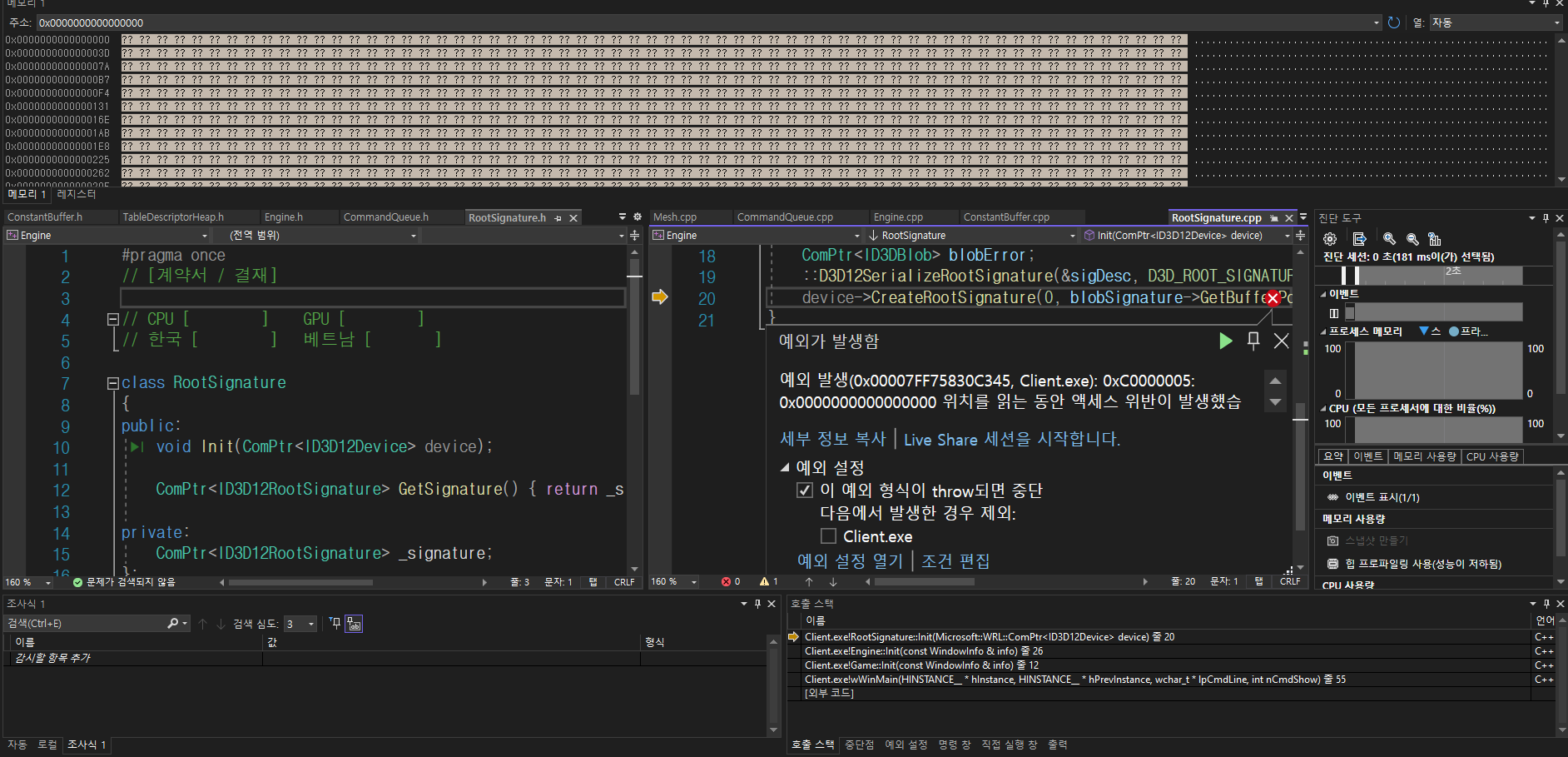This screenshot has width=1568, height=757.
Task: Check the Client.exe exception exclusion box
Action: (828, 536)
